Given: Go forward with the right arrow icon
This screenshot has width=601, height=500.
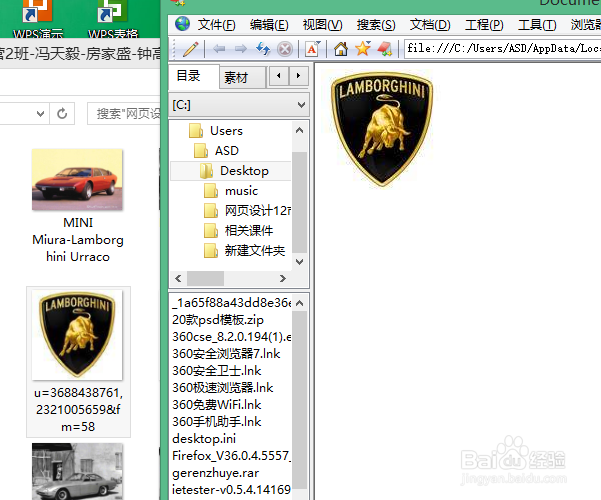Looking at the screenshot, I should (241, 49).
